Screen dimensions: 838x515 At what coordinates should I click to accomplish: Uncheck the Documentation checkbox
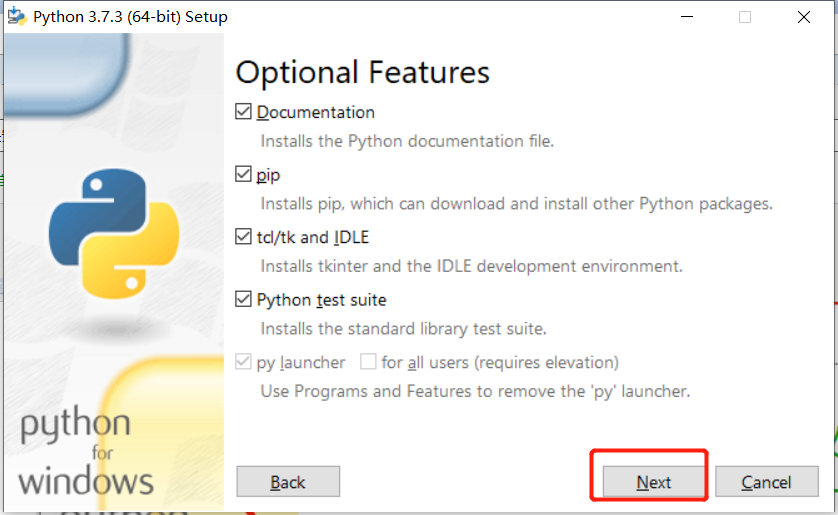(243, 112)
